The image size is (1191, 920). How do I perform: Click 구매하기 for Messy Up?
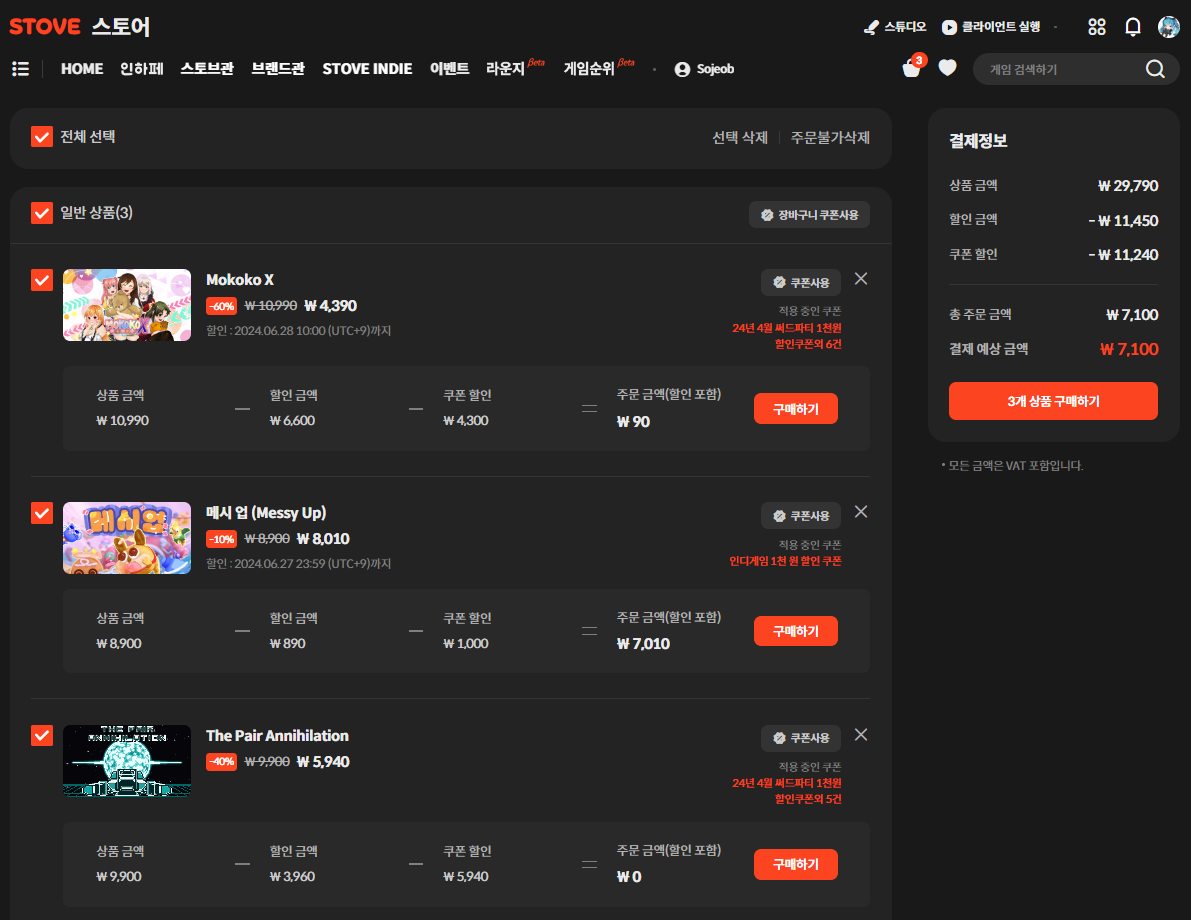795,631
